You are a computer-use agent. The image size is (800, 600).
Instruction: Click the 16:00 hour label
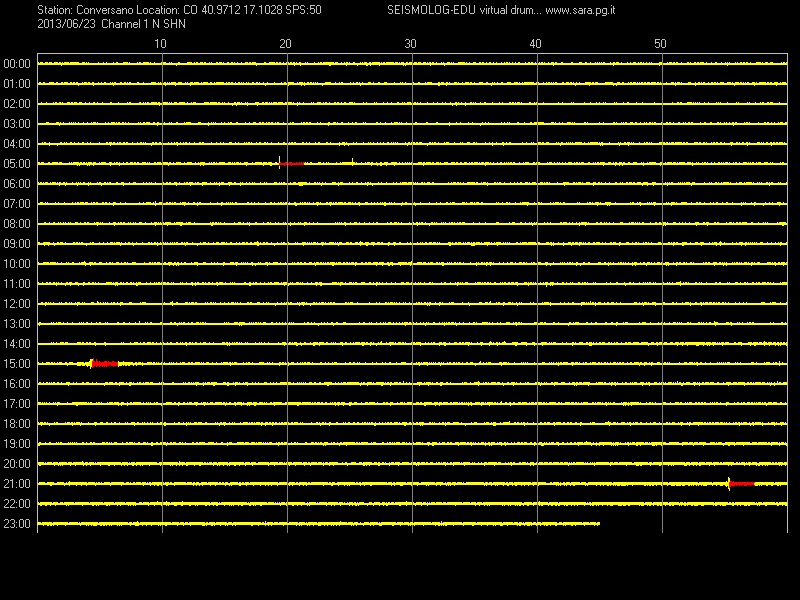[x=17, y=384]
